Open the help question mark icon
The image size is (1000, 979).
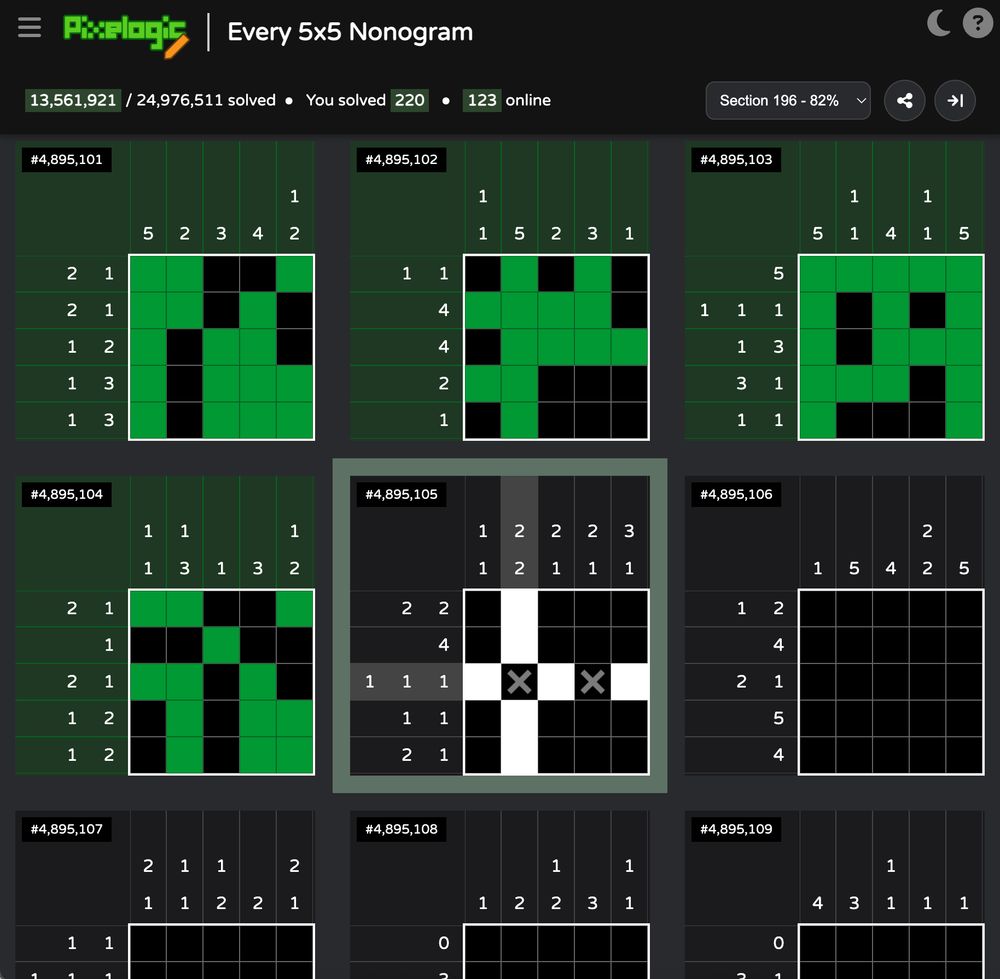click(977, 24)
